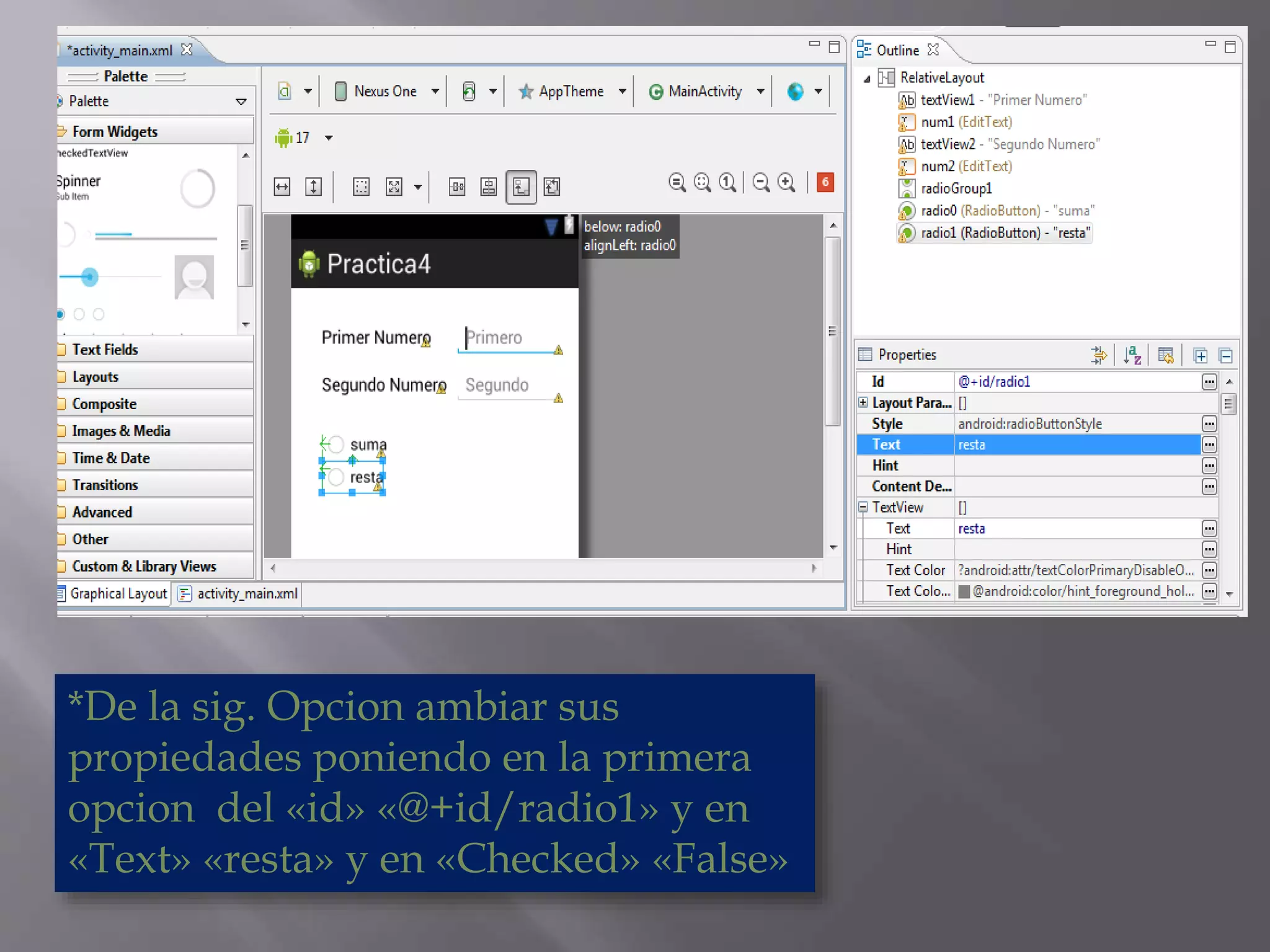Expand the Layout Parameters property group
1270x952 pixels.
pos(863,402)
